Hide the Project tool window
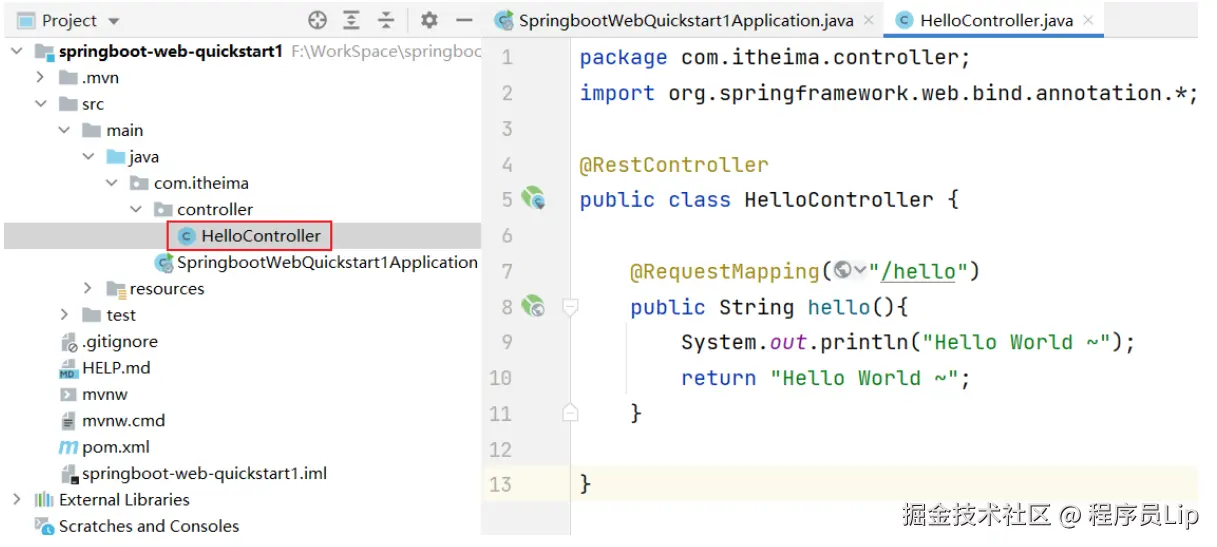 coord(464,20)
